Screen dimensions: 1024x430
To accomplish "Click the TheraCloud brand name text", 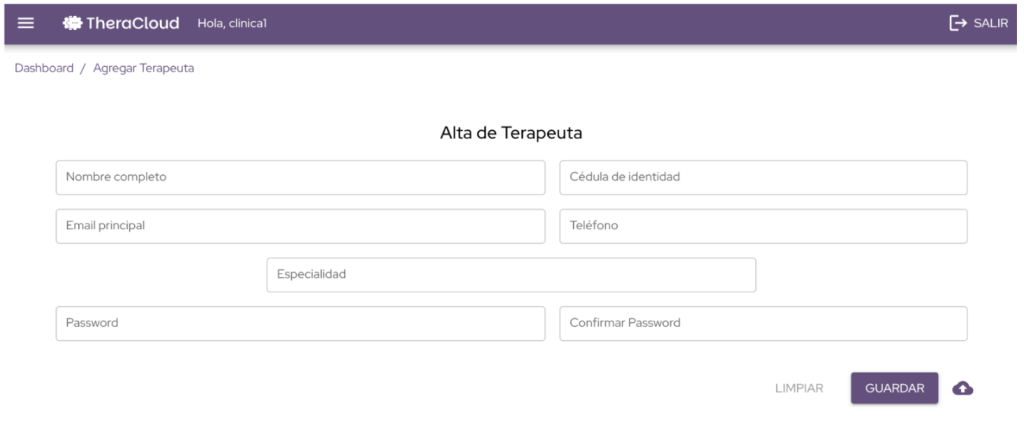I will pyautogui.click(x=133, y=23).
